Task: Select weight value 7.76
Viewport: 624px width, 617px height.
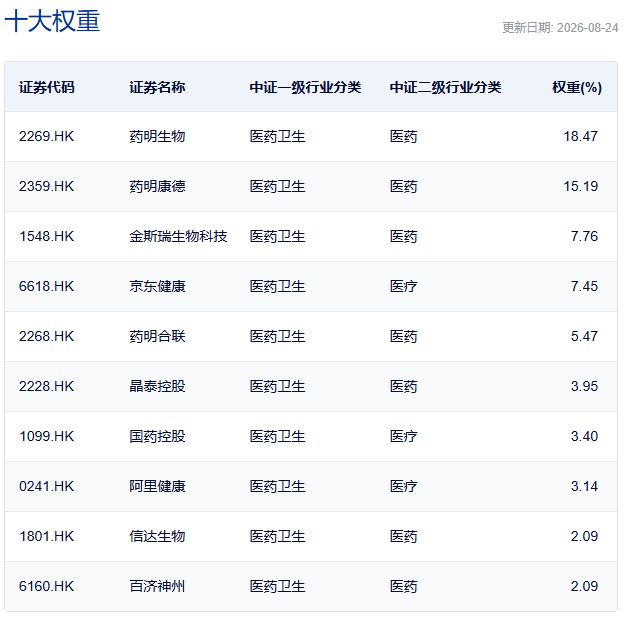Action: click(x=584, y=236)
